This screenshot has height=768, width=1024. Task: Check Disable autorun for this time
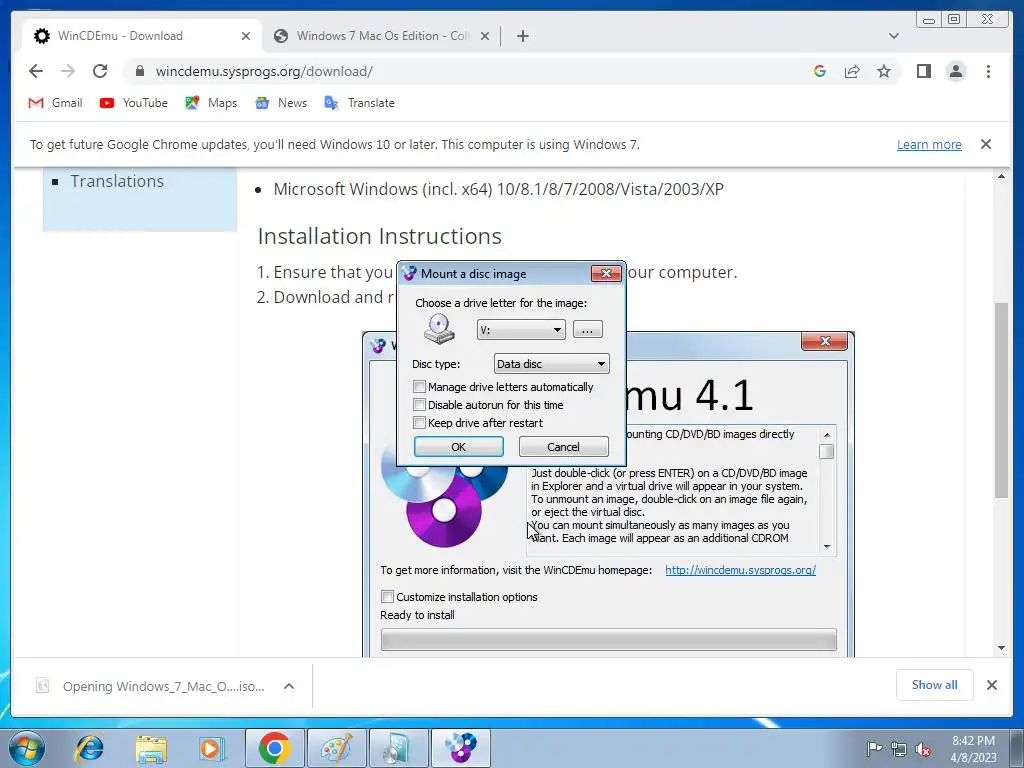coord(419,405)
